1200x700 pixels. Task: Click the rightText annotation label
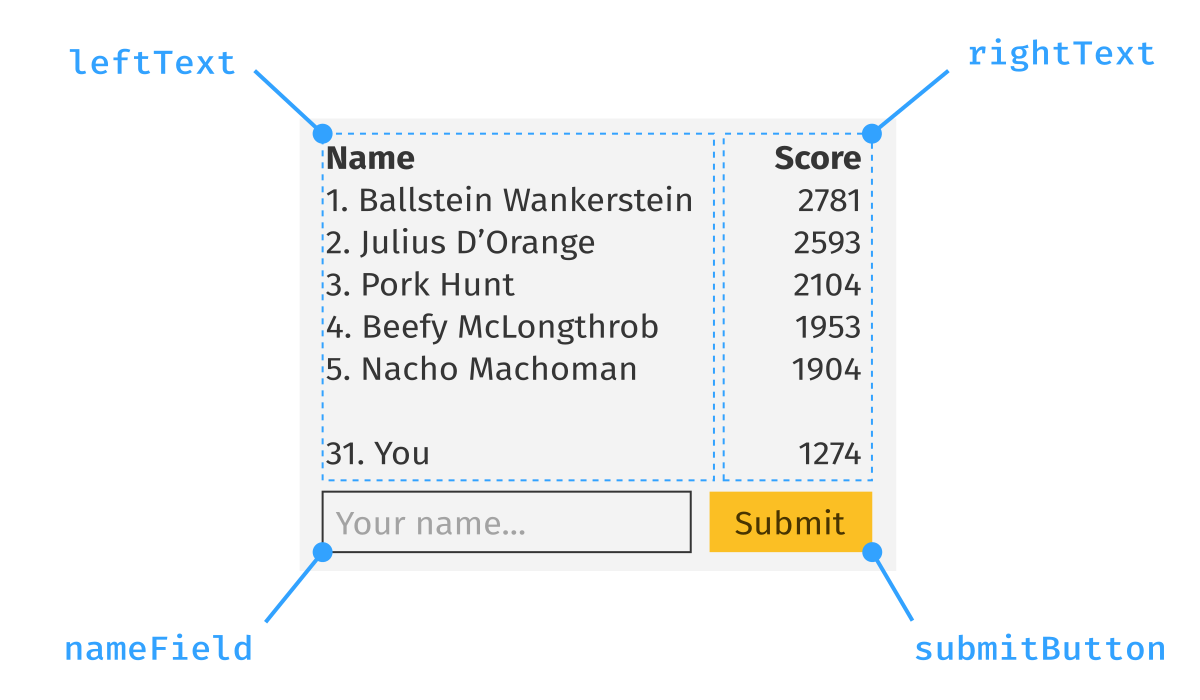click(x=1060, y=54)
